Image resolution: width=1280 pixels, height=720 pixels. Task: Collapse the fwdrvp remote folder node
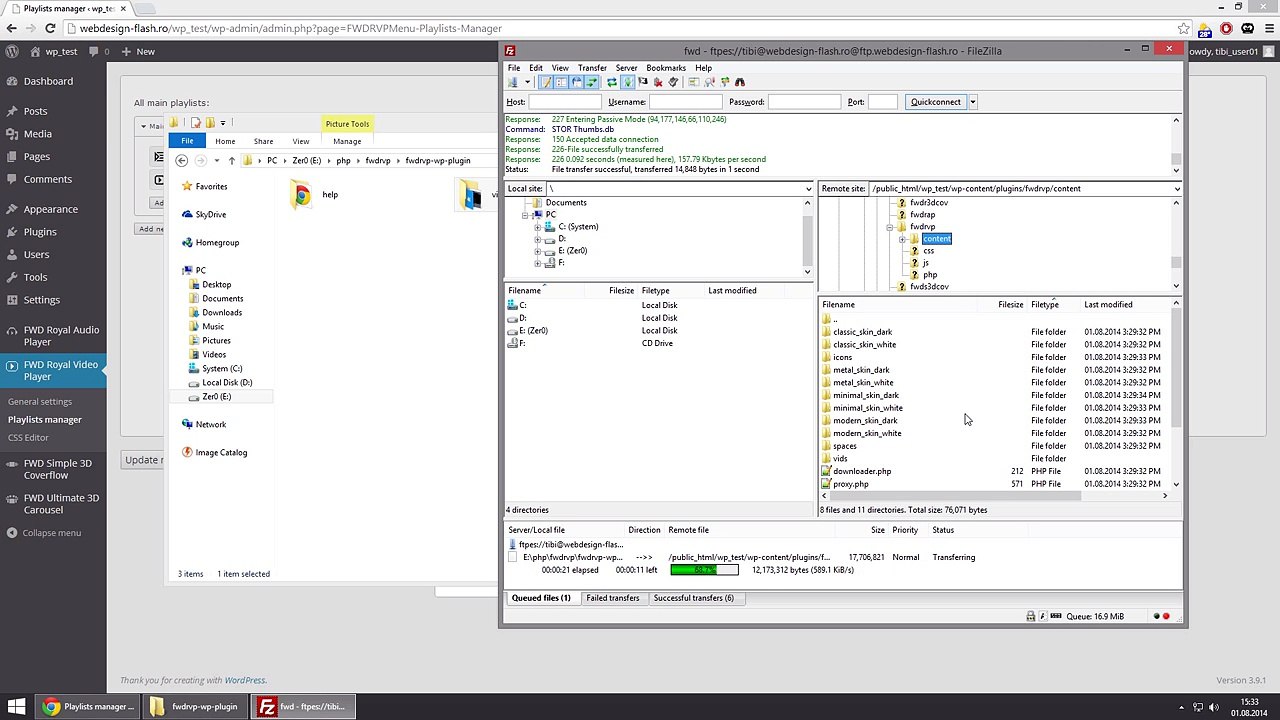890,227
